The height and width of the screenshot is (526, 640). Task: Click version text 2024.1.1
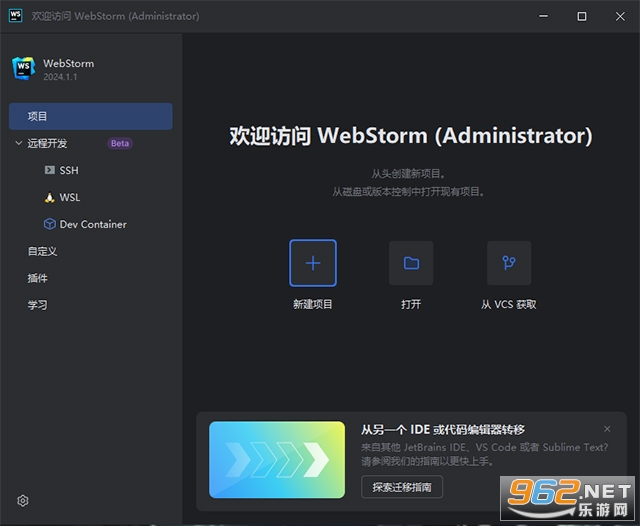click(60, 77)
